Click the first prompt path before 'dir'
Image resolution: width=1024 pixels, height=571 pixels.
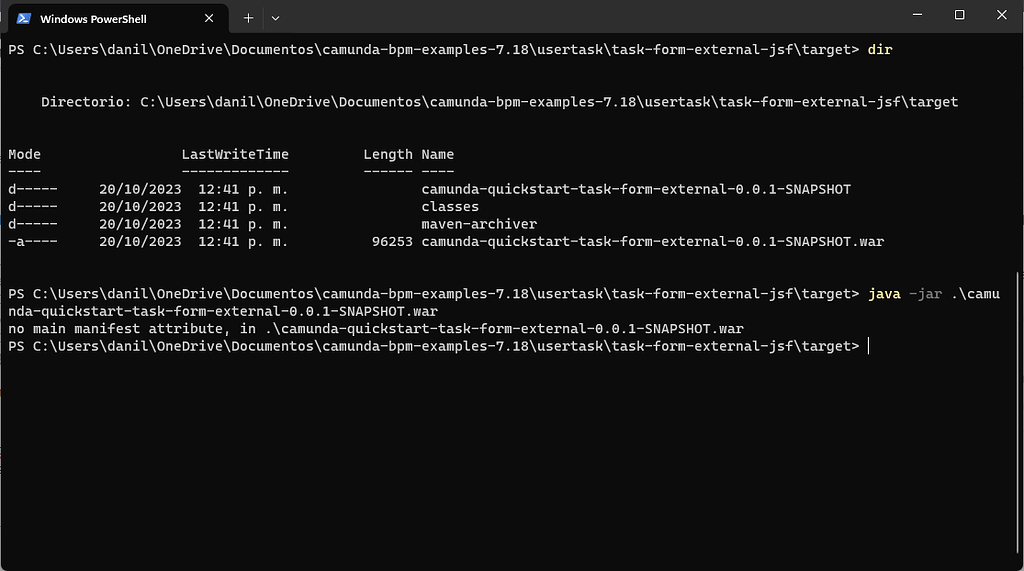point(434,50)
